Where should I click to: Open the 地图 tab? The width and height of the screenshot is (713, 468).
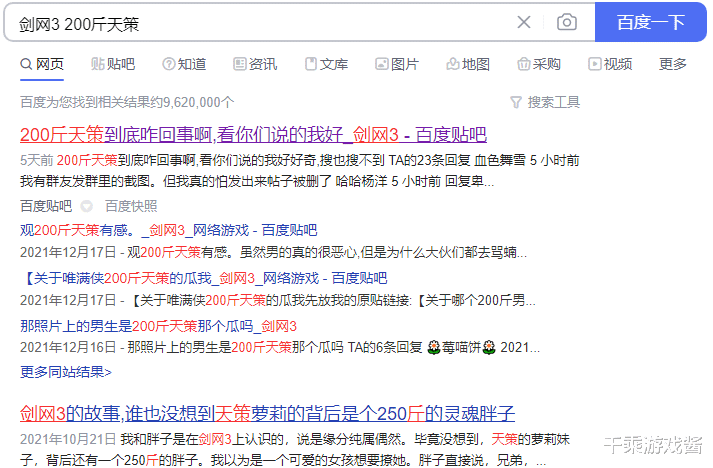click(468, 64)
